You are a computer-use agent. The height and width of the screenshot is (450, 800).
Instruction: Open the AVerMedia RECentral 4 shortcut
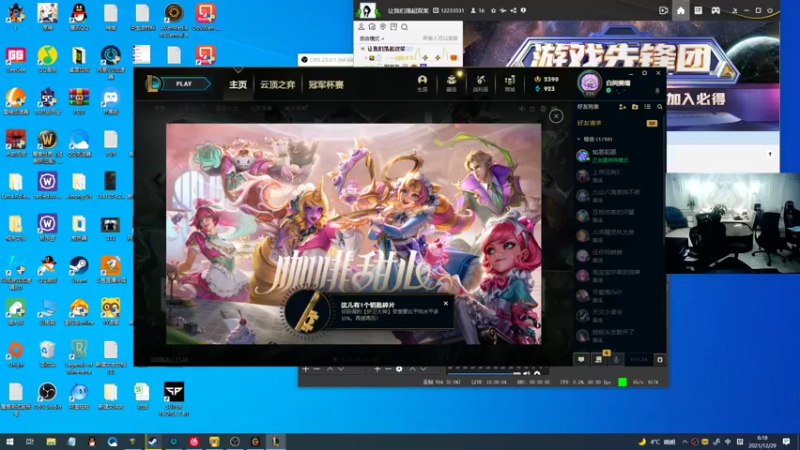174,20
